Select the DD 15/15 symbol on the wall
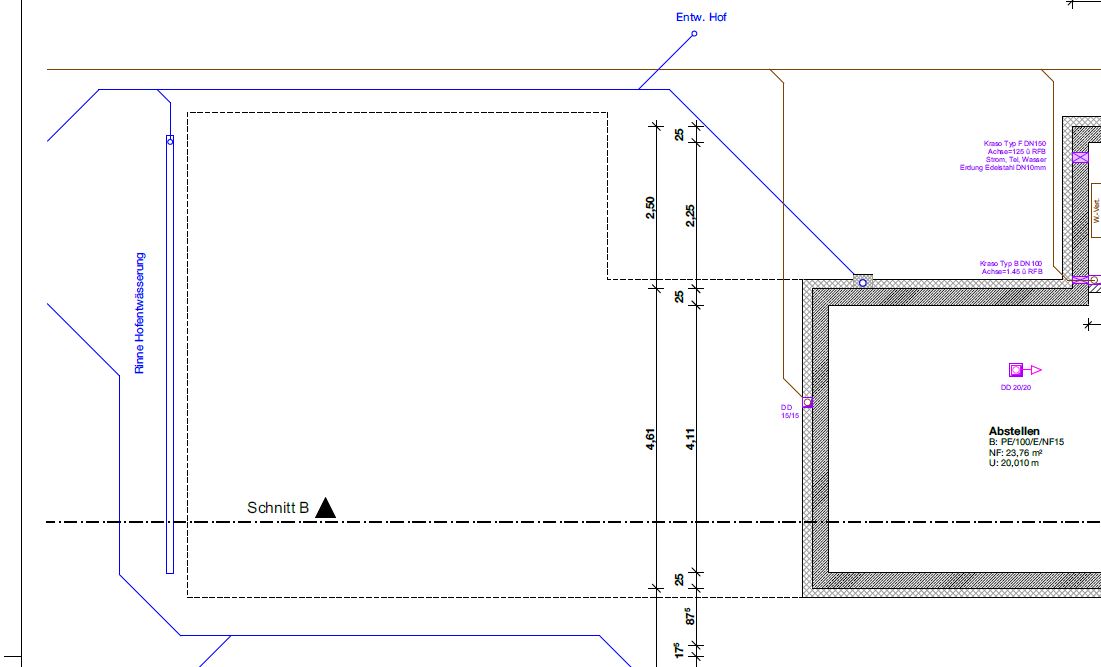This screenshot has width=1101, height=667. coord(807,403)
